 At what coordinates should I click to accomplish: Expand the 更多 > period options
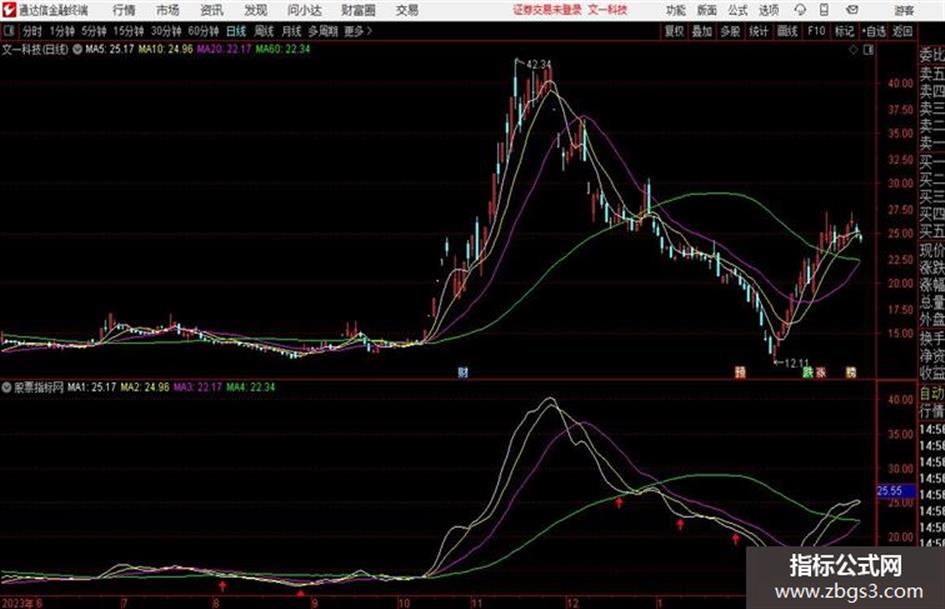click(358, 31)
